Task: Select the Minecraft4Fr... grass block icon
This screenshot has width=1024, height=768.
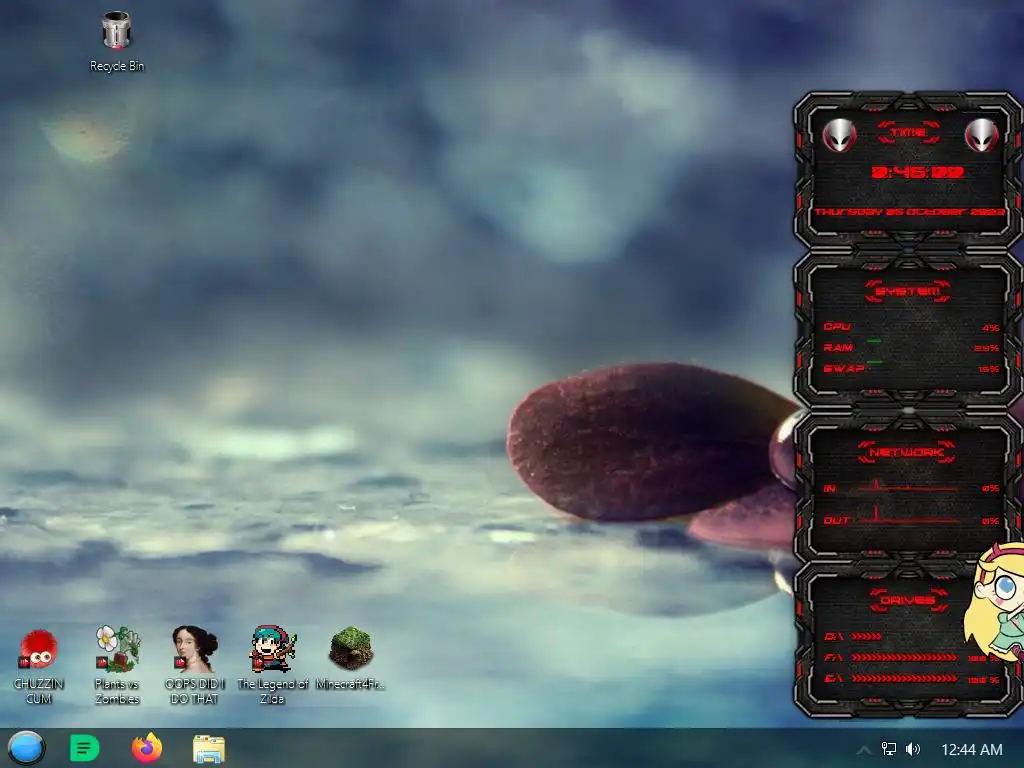Action: (350, 658)
